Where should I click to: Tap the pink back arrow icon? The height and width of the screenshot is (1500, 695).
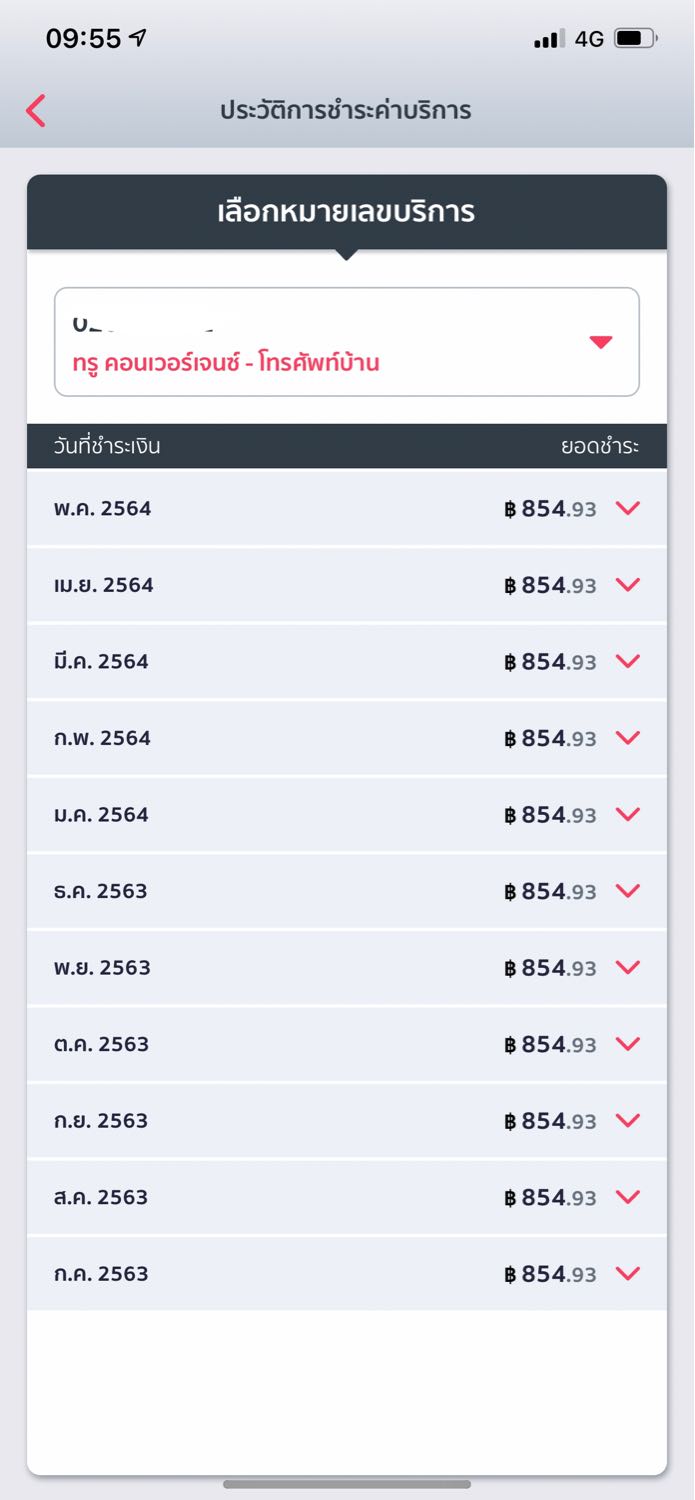[36, 110]
